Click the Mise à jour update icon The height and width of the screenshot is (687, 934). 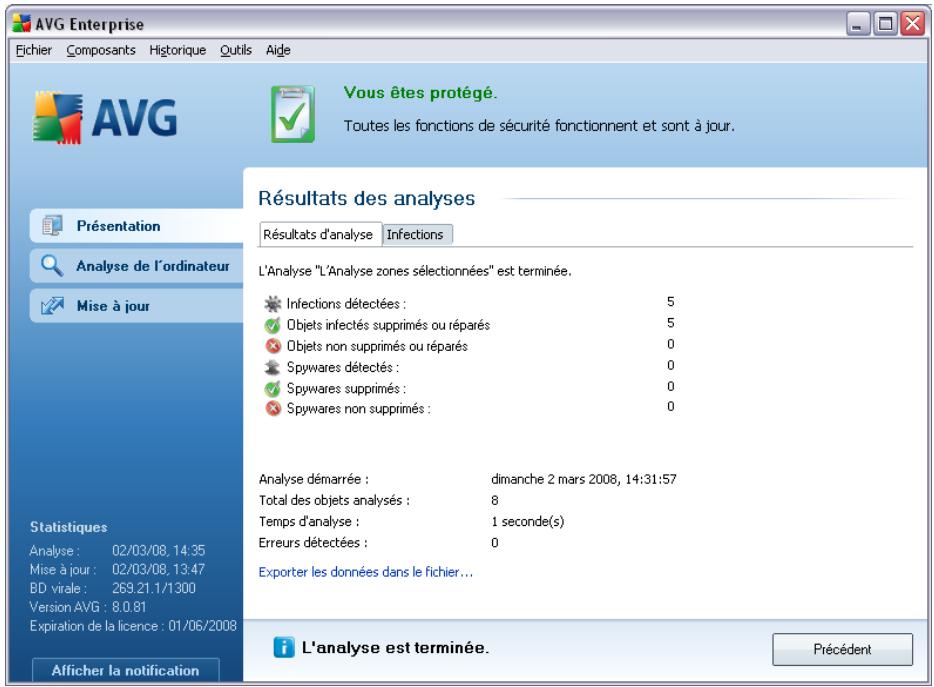[x=52, y=306]
